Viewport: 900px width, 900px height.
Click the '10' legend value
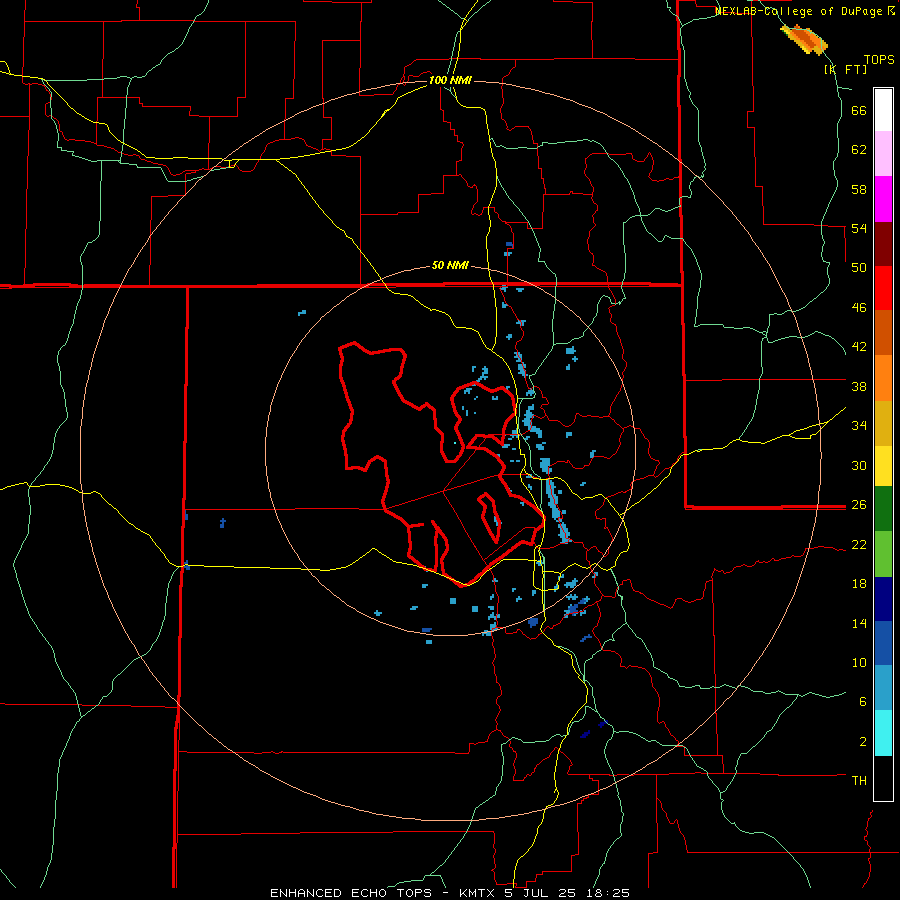859,662
